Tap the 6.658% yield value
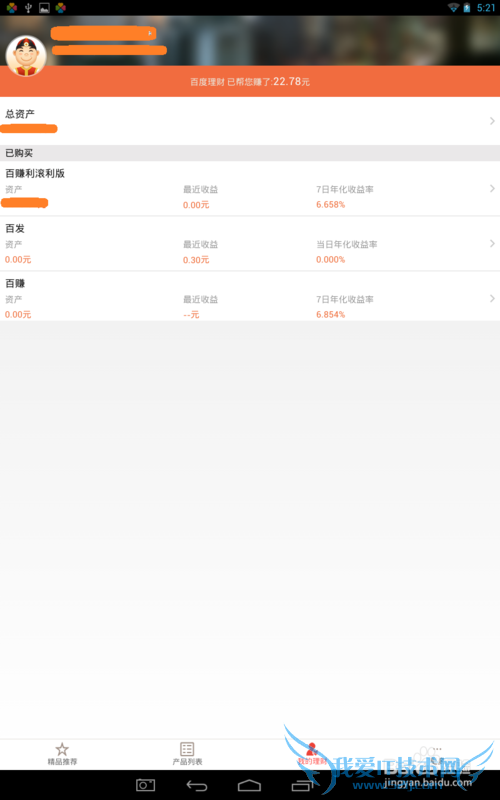 tap(331, 205)
